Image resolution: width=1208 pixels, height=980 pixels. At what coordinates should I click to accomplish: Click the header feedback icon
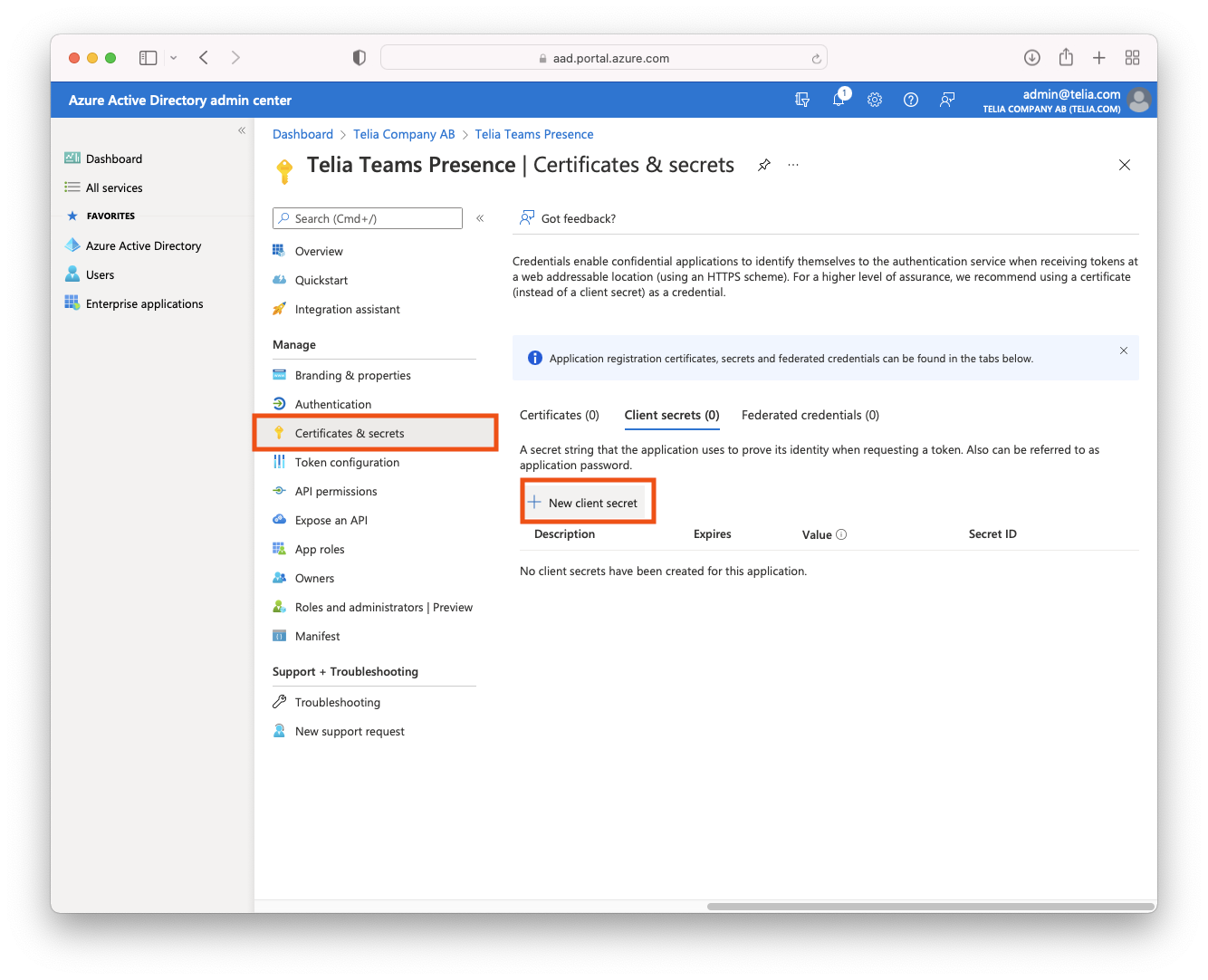(947, 100)
